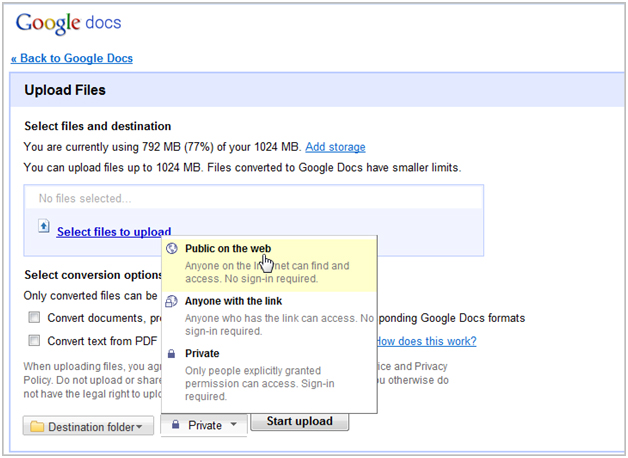Viewport: 628px width, 458px height.
Task: Click the lock icon in the Private dropdown button
Action: pos(175,425)
